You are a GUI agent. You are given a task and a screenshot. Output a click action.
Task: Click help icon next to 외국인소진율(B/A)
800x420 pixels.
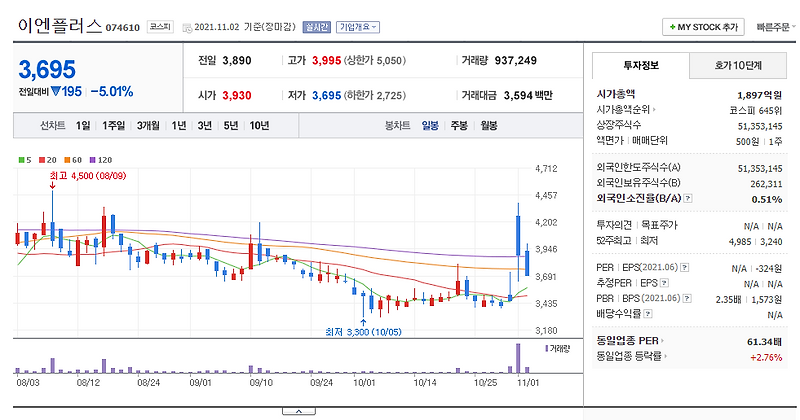[x=688, y=199]
